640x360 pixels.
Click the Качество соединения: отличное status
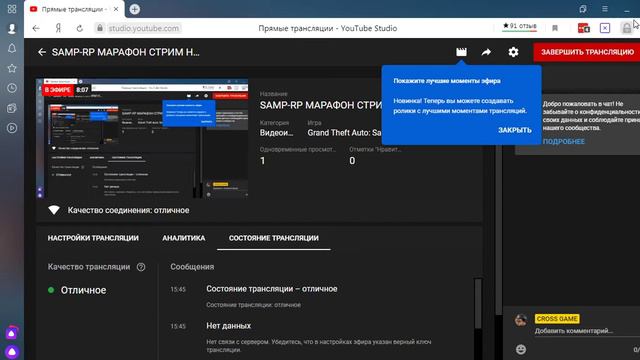coord(128,210)
